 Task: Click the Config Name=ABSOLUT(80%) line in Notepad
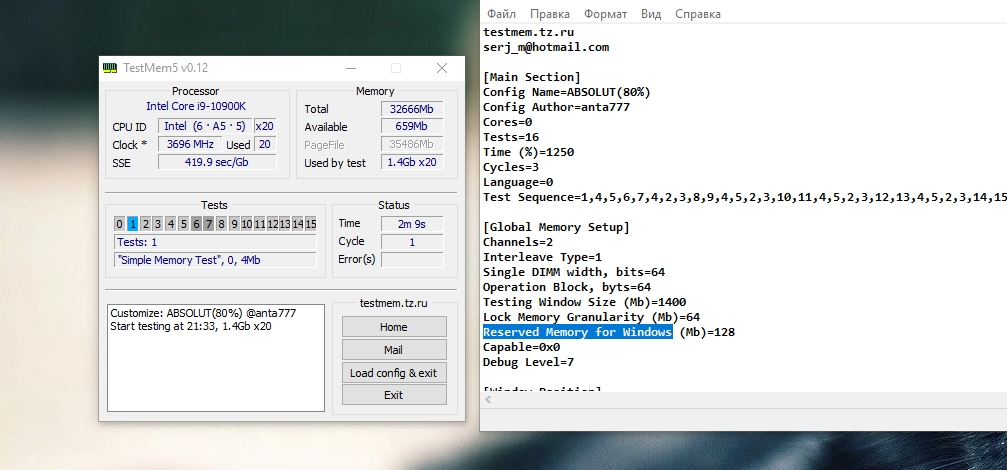(x=567, y=92)
